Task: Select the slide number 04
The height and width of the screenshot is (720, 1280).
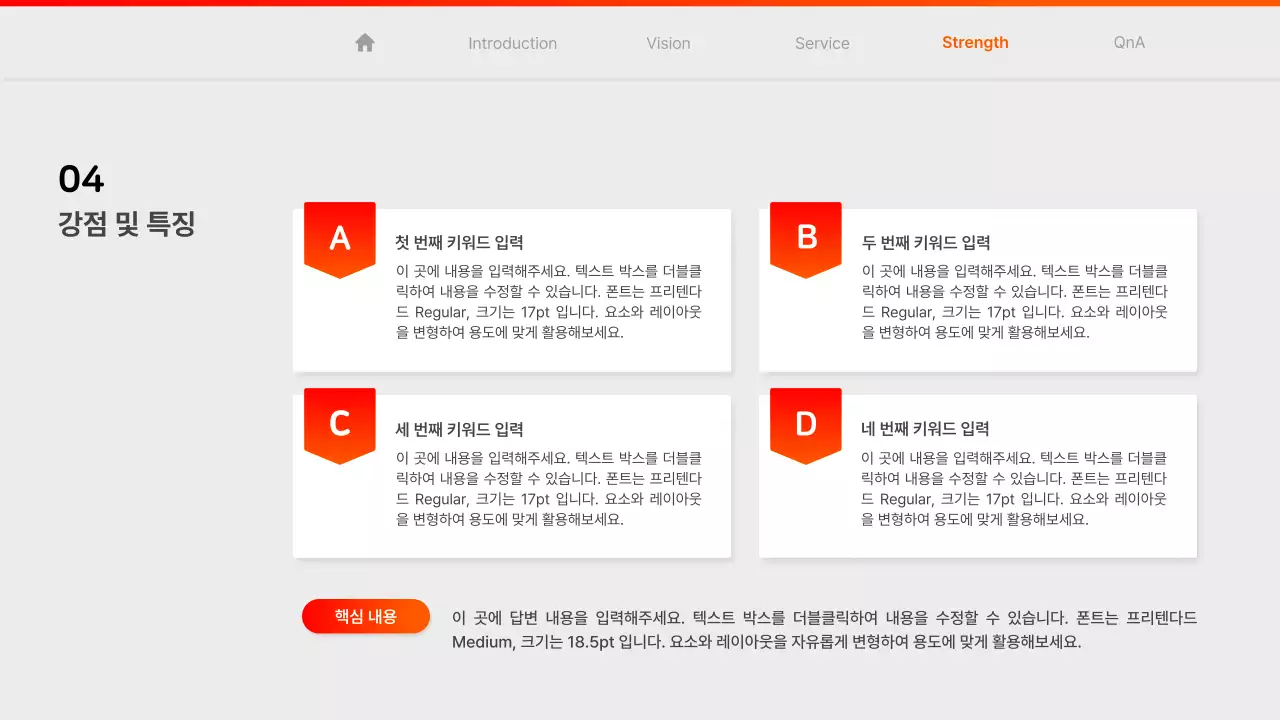Action: pos(81,179)
